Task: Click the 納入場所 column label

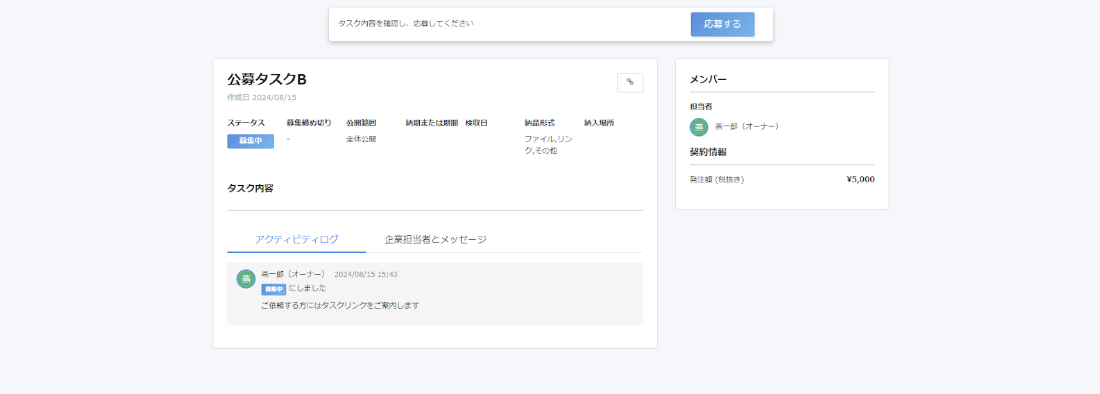Action: tap(599, 123)
